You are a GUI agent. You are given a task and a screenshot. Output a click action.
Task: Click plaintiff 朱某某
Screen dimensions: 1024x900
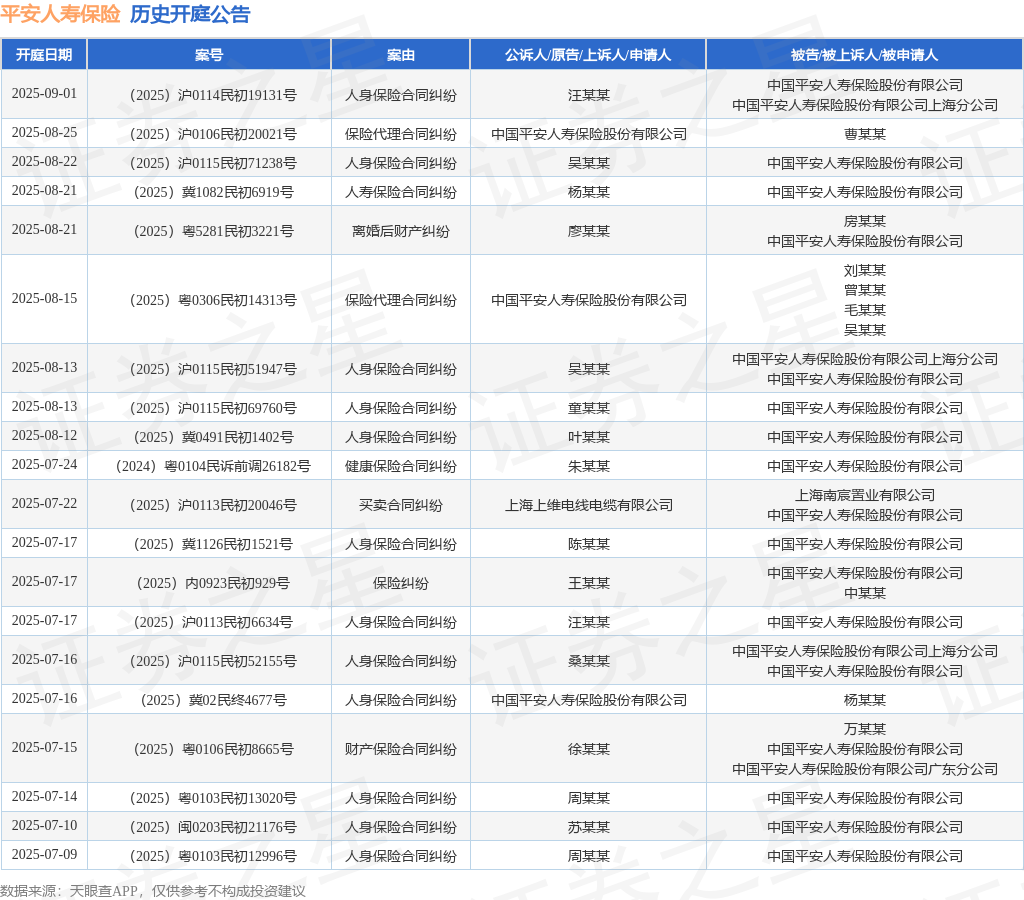click(588, 466)
